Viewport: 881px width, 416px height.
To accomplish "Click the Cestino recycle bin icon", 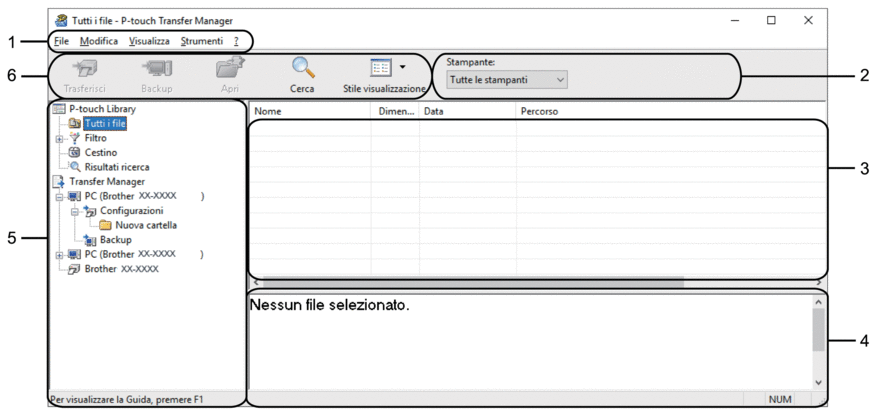I will (75, 152).
